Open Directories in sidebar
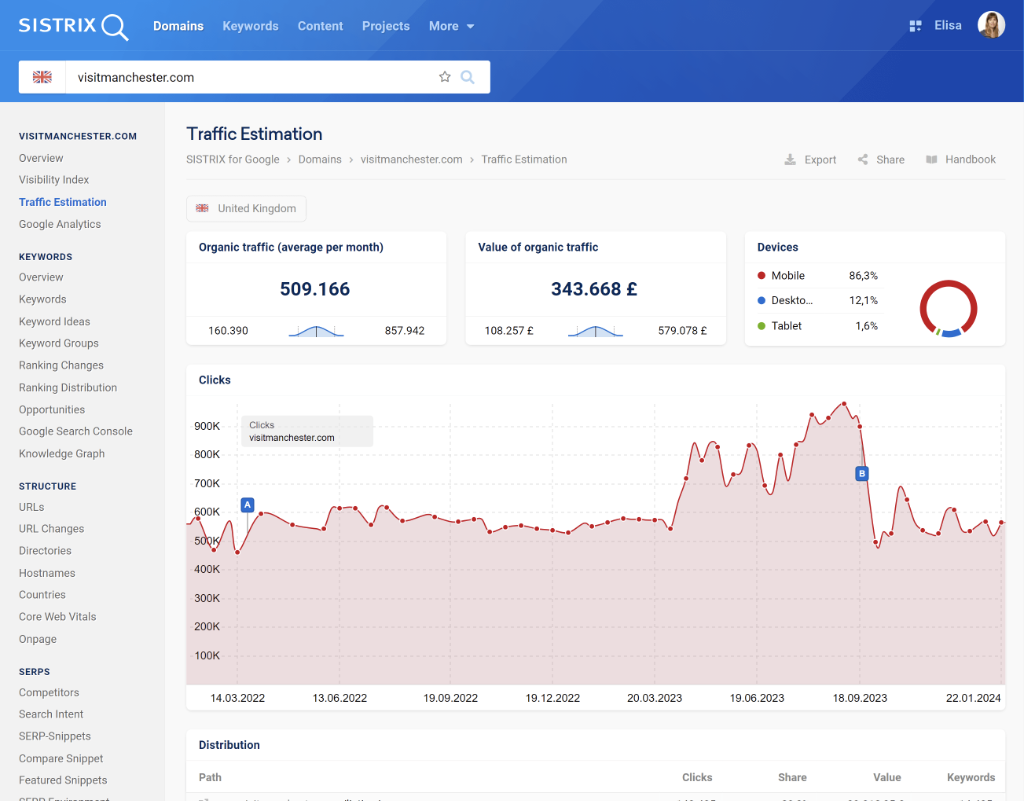1024x801 pixels. coord(45,550)
